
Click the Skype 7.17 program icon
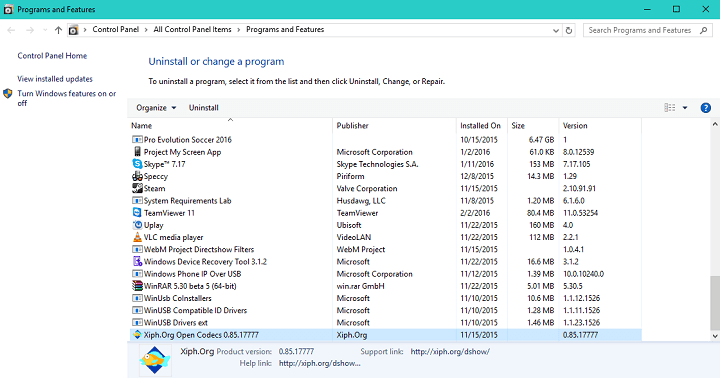[x=137, y=164]
